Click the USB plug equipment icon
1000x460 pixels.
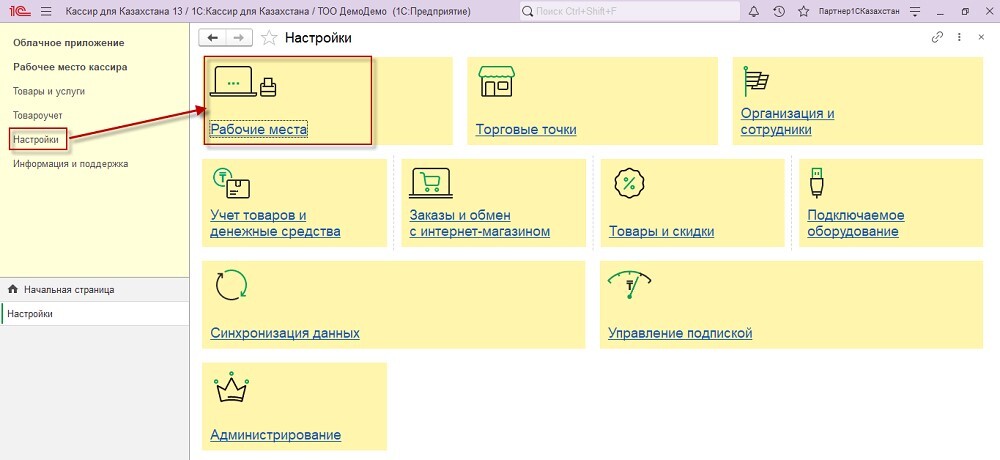[817, 183]
